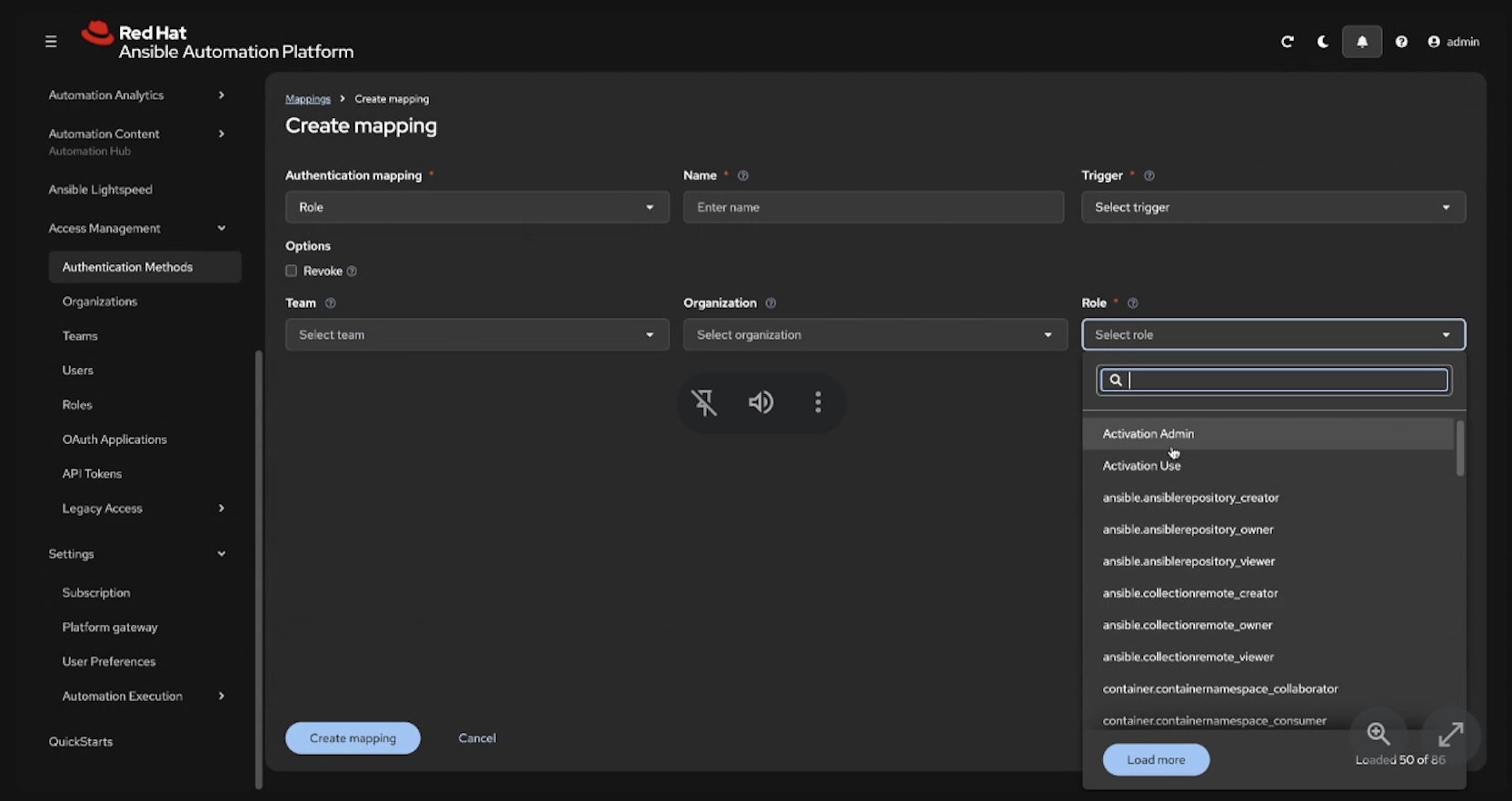
Task: Click the expand fullscreen overlay icon
Action: [1451, 734]
